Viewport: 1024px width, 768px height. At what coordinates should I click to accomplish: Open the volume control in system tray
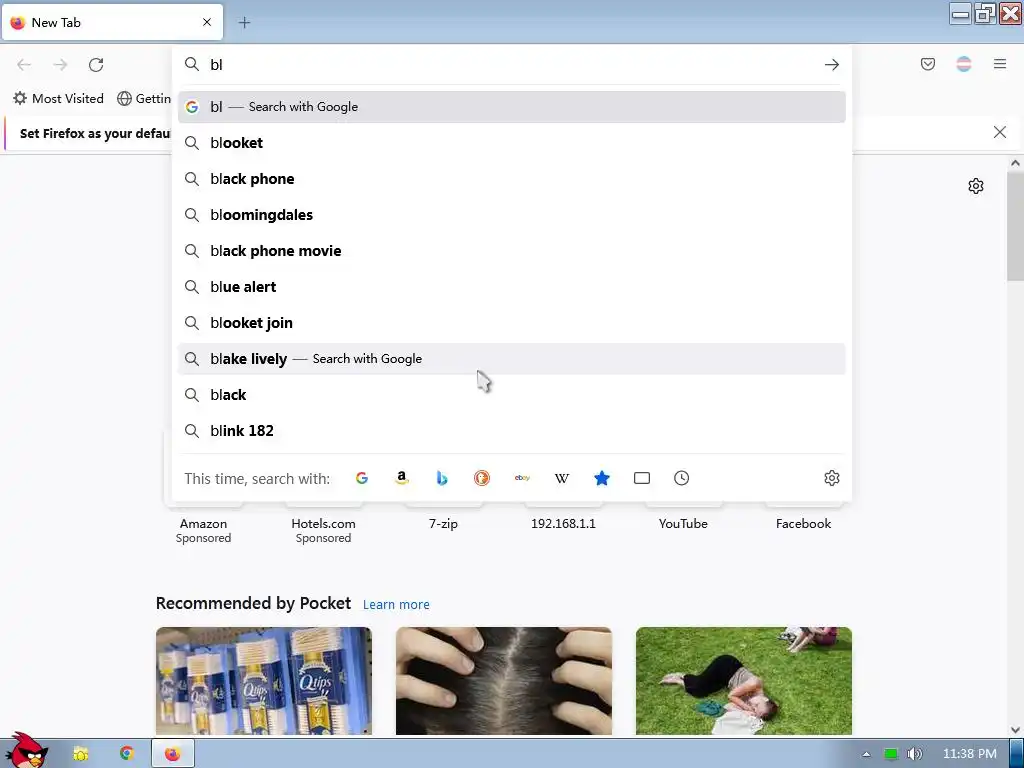(x=915, y=754)
